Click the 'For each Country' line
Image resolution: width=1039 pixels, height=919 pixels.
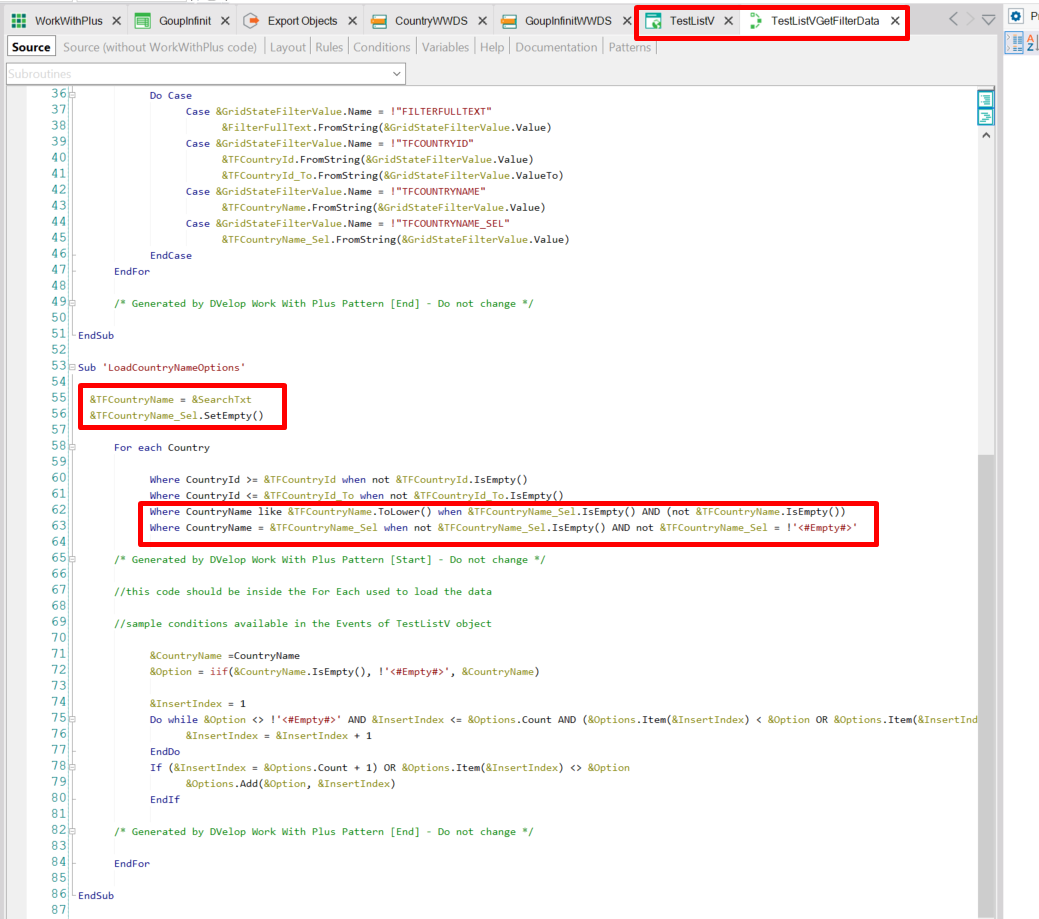point(162,447)
